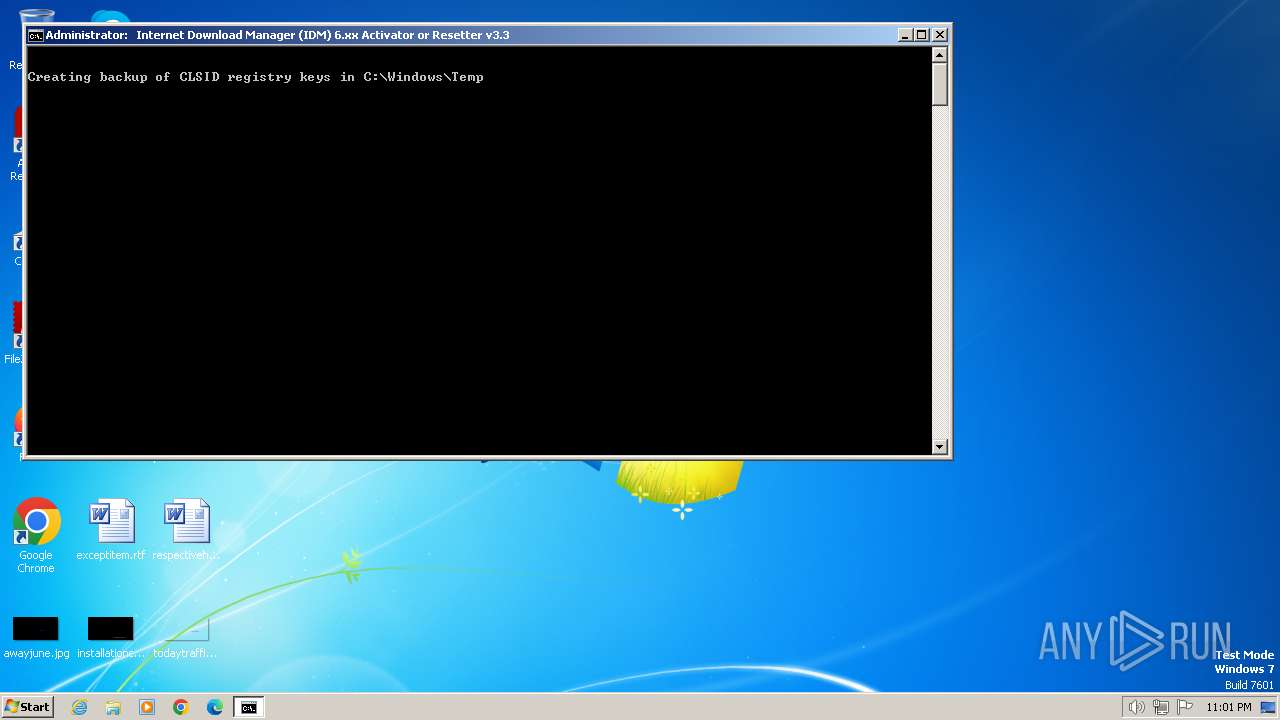The height and width of the screenshot is (720, 1280).
Task: Open the network status tray icon
Action: 1161,707
